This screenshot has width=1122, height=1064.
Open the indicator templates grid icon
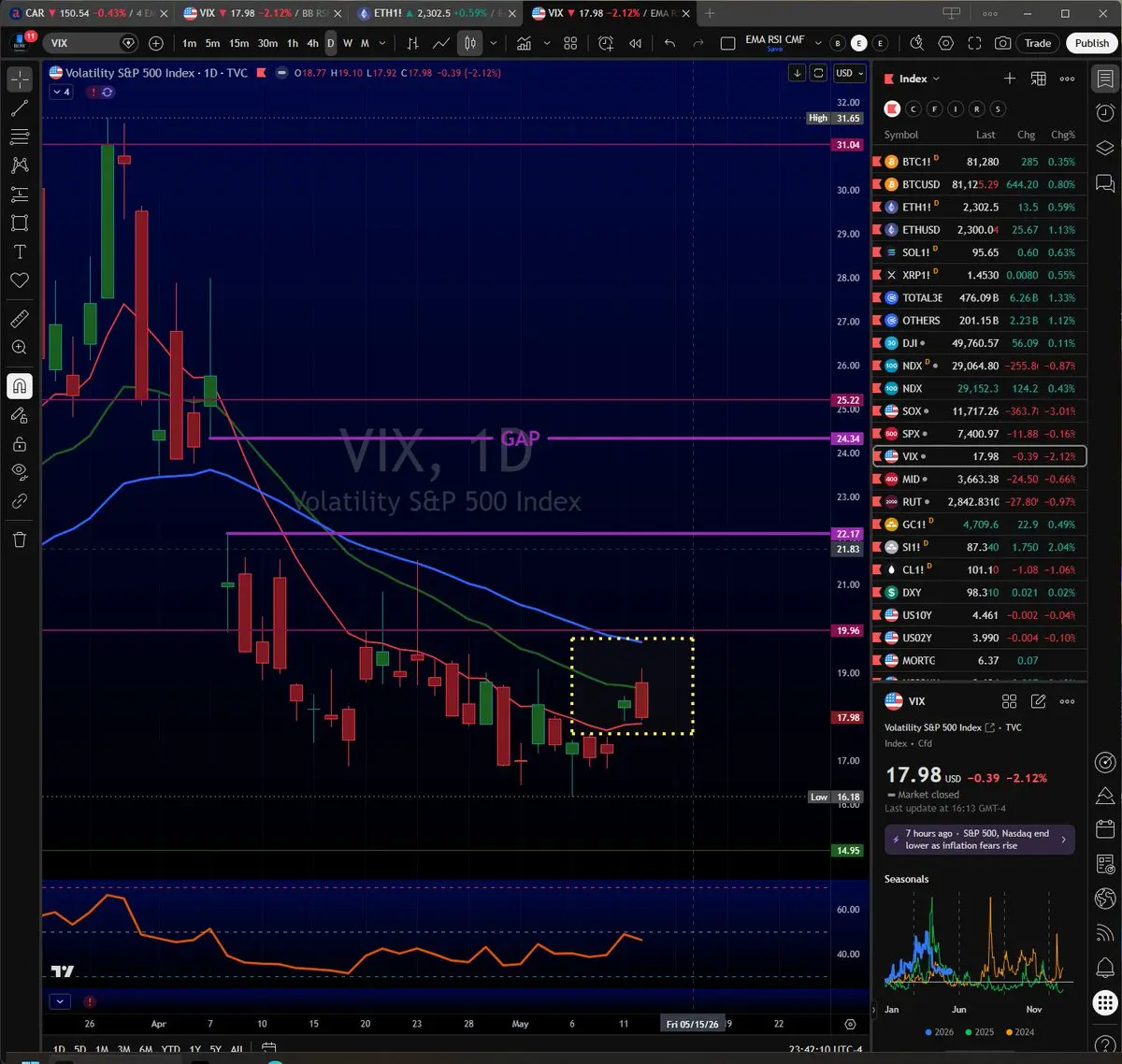coord(570,43)
